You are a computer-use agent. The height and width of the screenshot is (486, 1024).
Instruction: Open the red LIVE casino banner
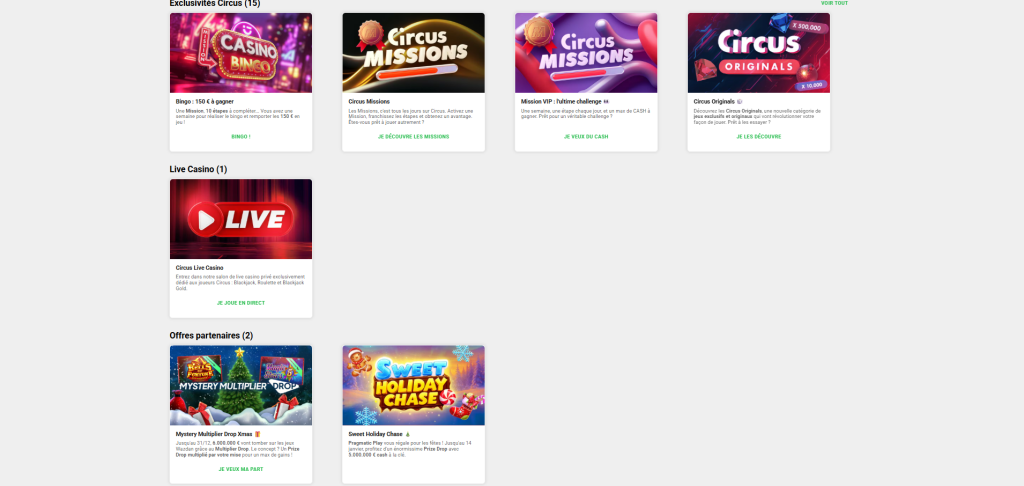[241, 219]
